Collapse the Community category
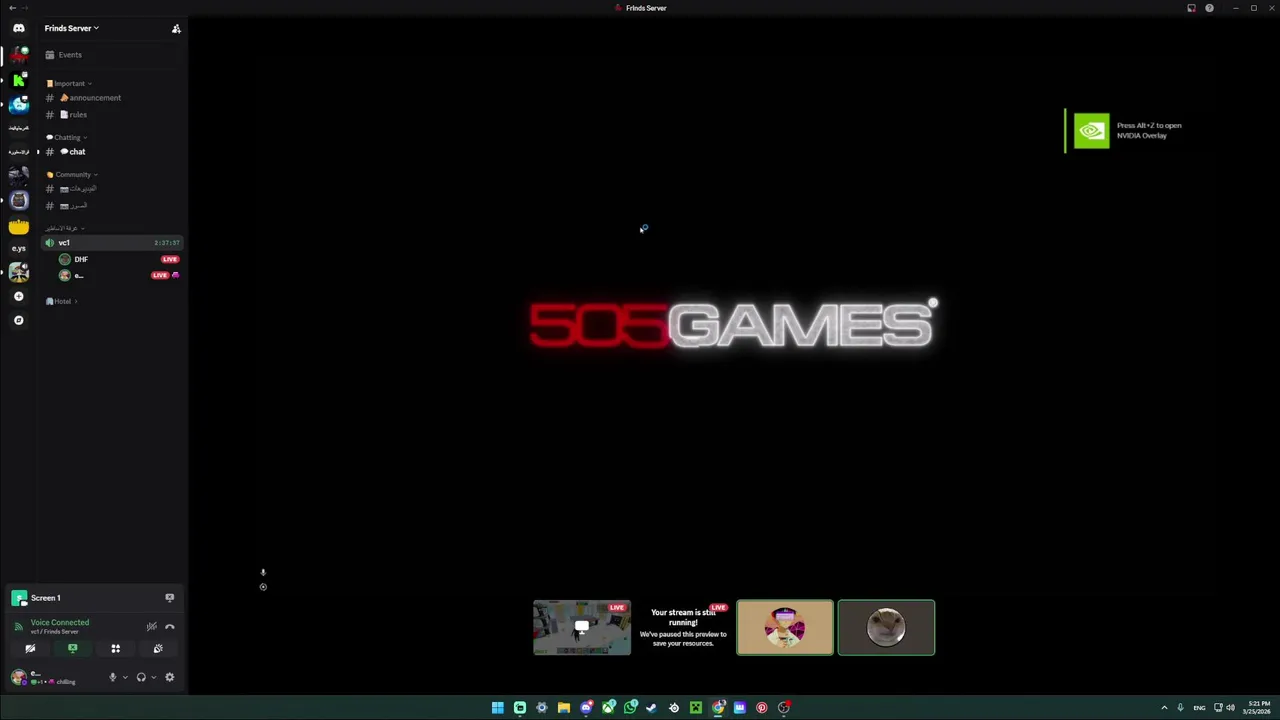 72,174
